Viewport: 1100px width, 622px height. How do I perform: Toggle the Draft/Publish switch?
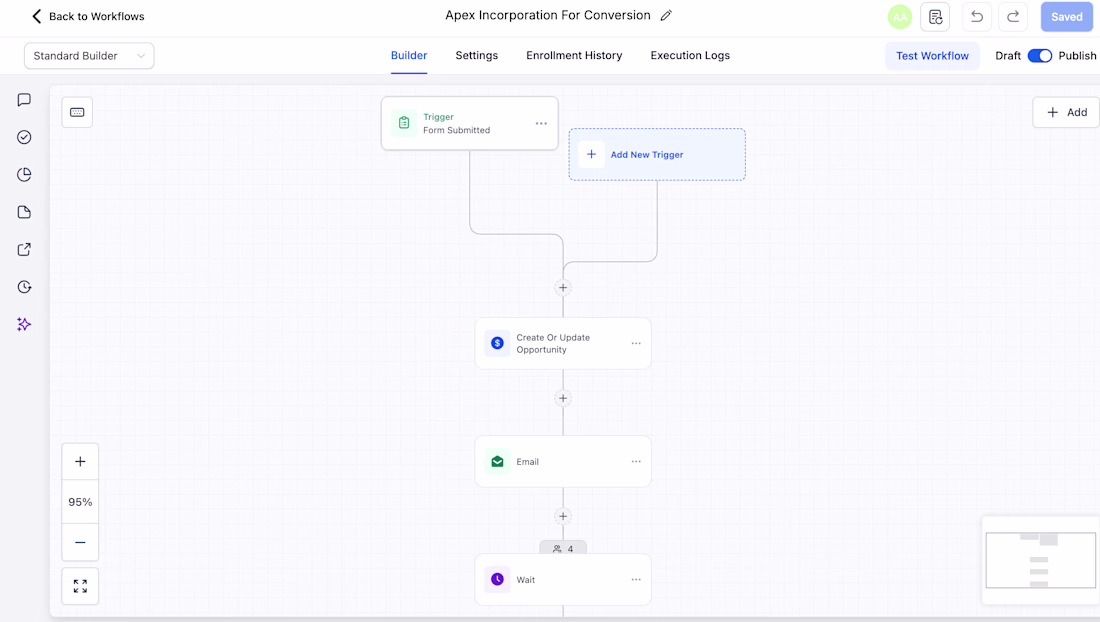point(1040,55)
